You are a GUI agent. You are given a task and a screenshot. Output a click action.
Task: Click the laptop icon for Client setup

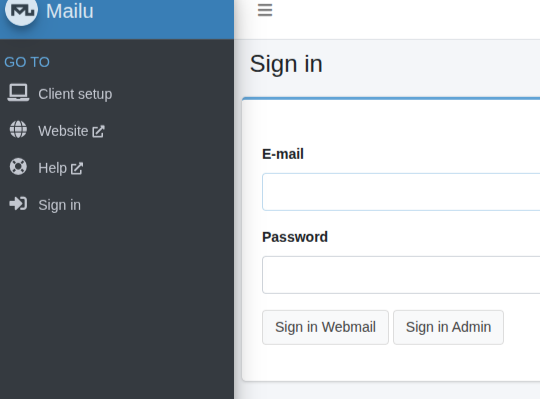pyautogui.click(x=18, y=93)
